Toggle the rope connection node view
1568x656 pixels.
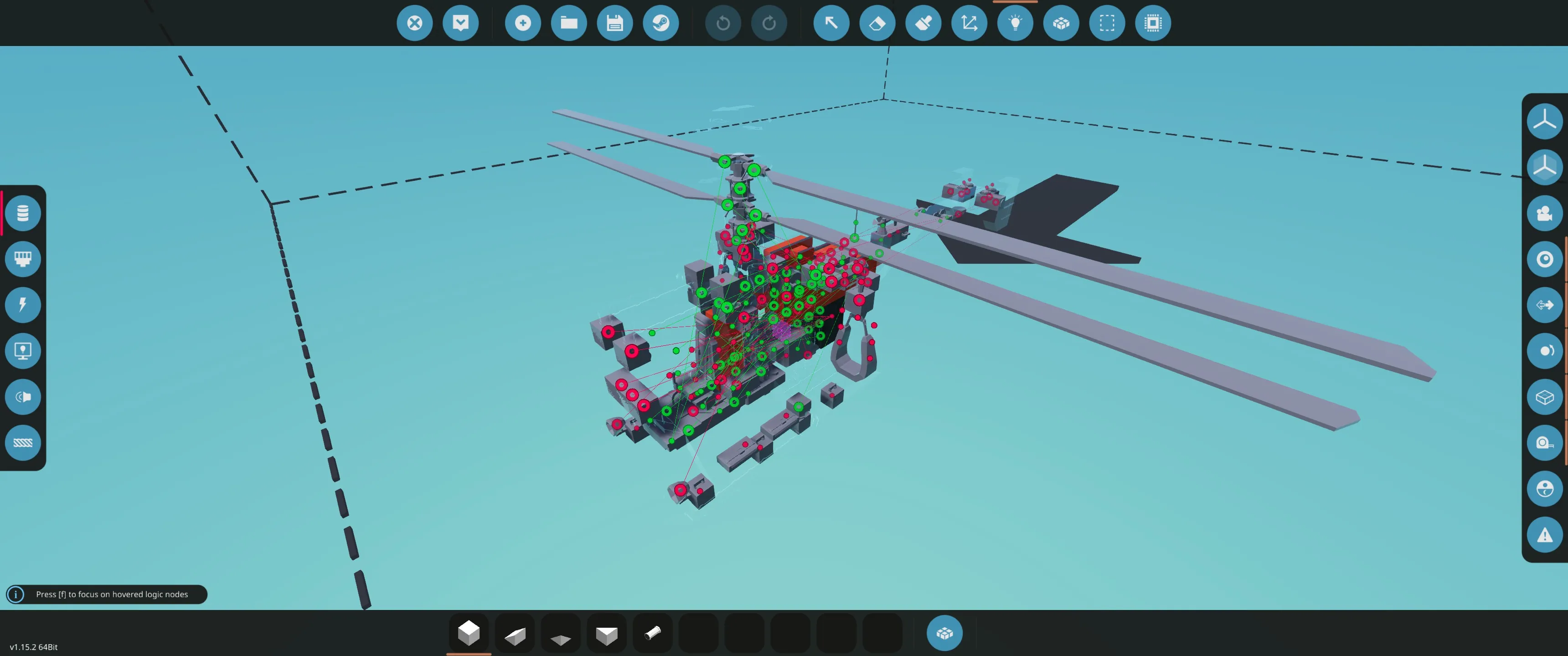coord(23,442)
